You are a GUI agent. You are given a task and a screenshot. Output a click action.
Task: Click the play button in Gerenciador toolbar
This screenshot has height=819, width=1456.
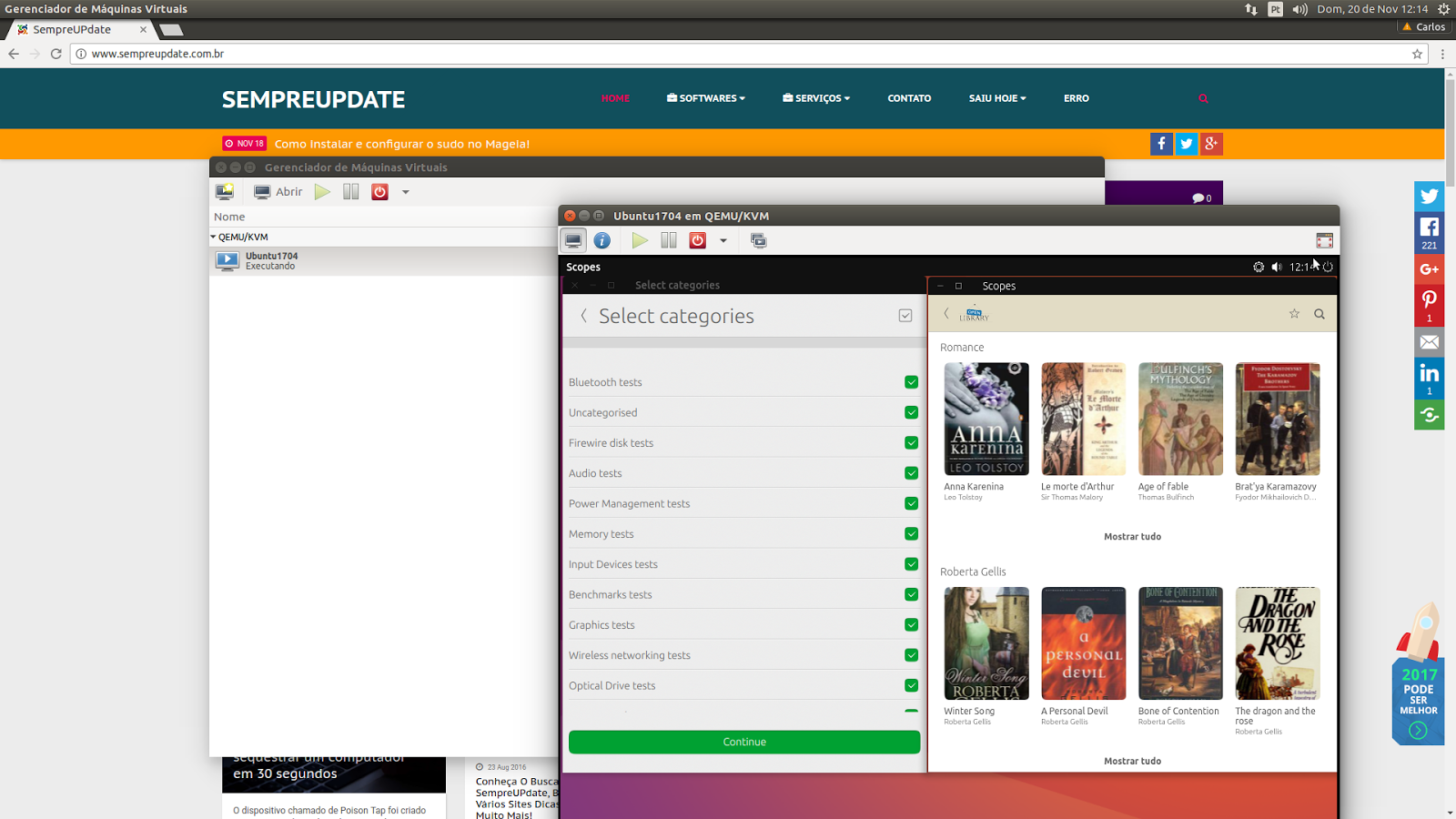(322, 191)
